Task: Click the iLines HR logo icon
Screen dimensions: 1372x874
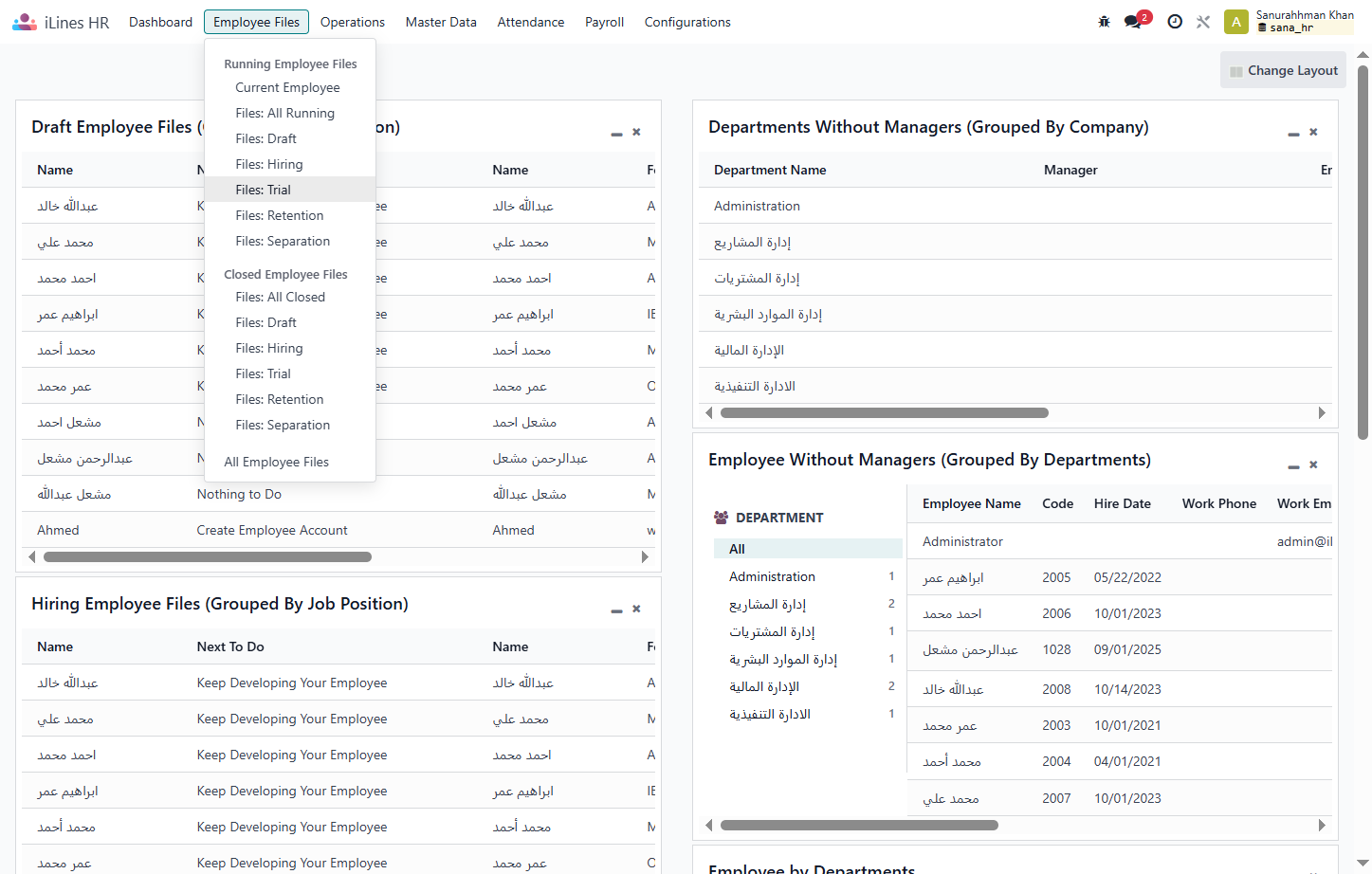Action: (25, 22)
